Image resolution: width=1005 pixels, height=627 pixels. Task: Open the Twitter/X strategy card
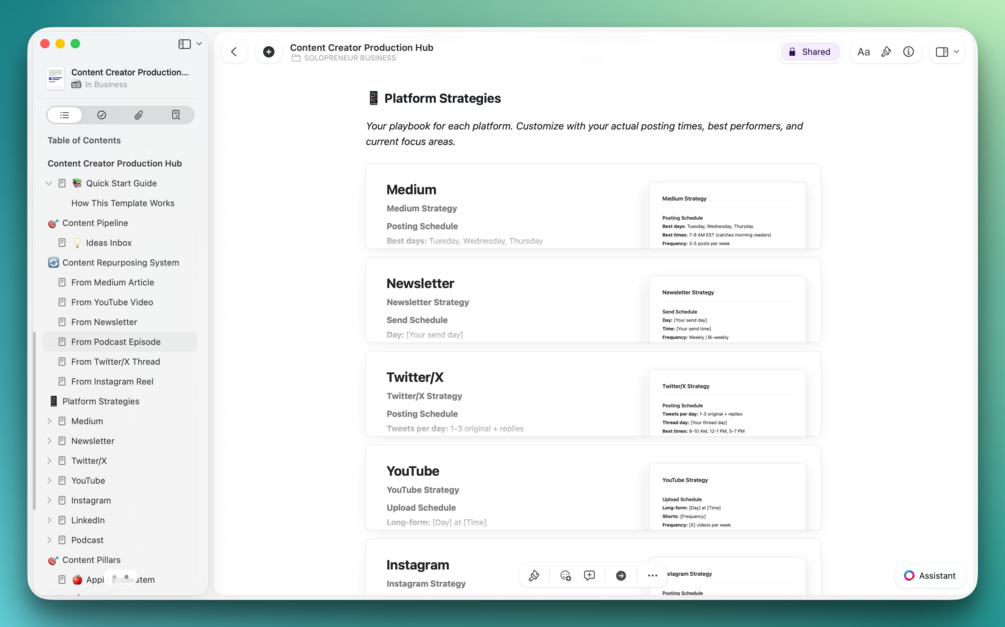click(593, 394)
